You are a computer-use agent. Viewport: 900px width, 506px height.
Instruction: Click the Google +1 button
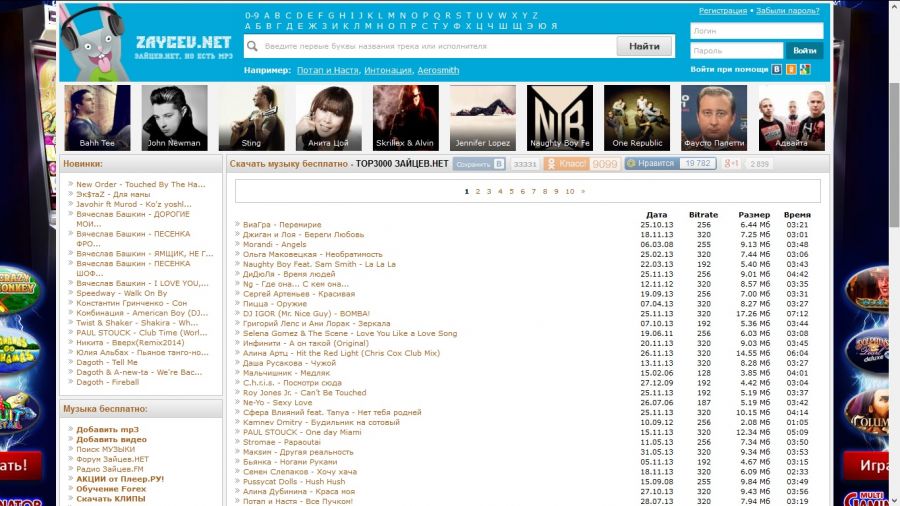(732, 163)
